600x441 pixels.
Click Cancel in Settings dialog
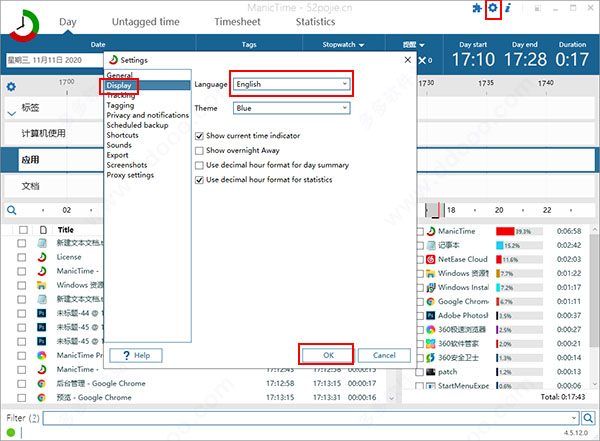(384, 355)
